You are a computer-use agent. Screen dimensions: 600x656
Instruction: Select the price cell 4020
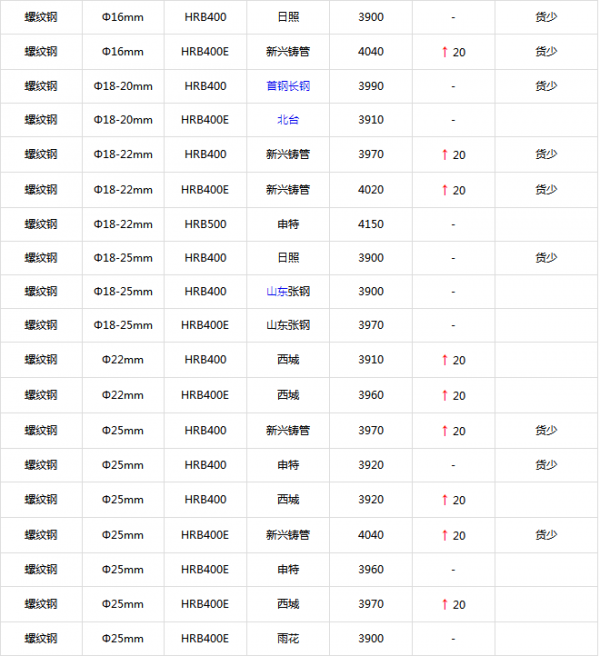pos(371,190)
